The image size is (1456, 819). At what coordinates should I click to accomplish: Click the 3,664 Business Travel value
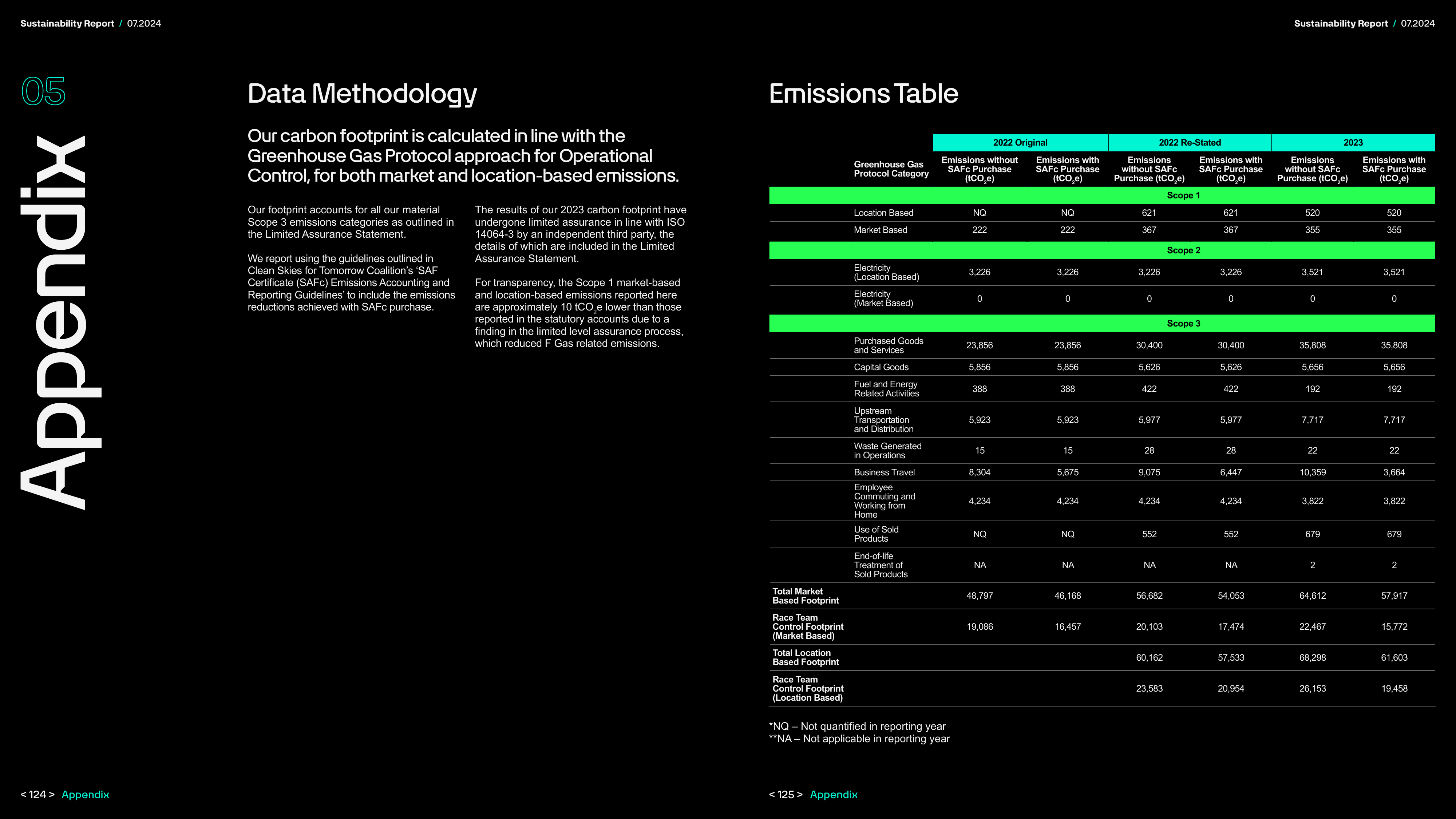click(1394, 472)
